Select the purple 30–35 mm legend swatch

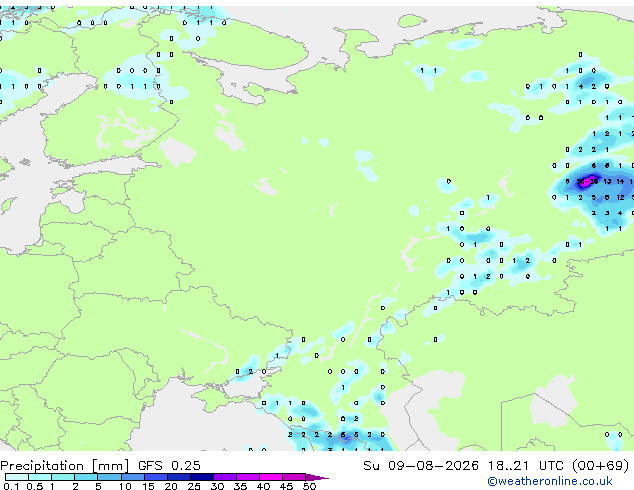point(224,477)
